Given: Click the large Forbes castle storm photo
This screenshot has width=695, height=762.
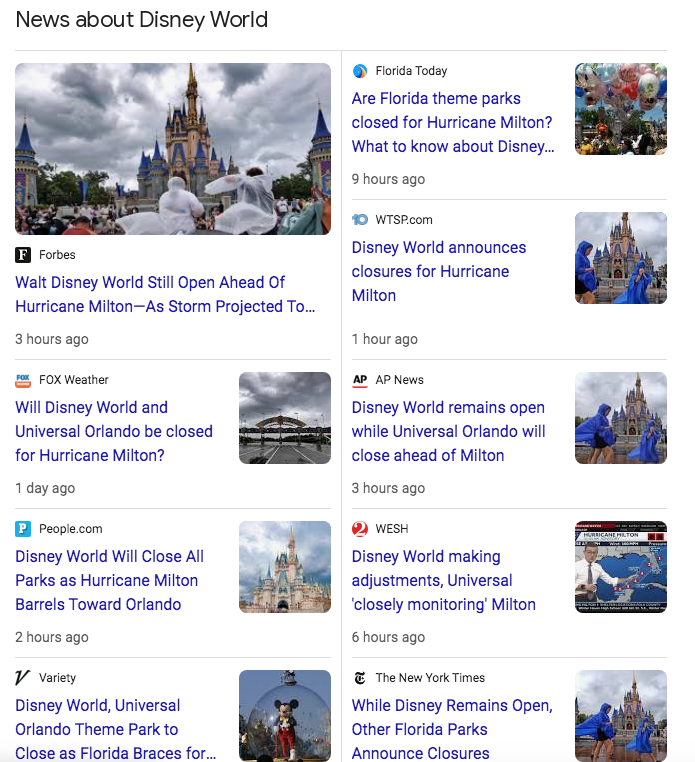Looking at the screenshot, I should [173, 149].
